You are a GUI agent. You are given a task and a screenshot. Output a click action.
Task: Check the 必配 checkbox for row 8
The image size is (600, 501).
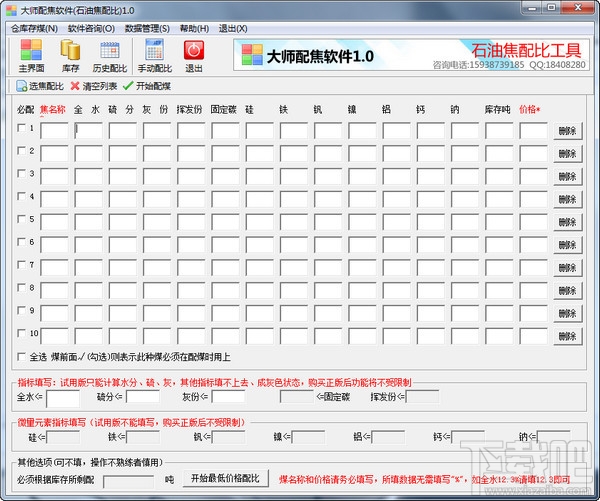pos(21,287)
